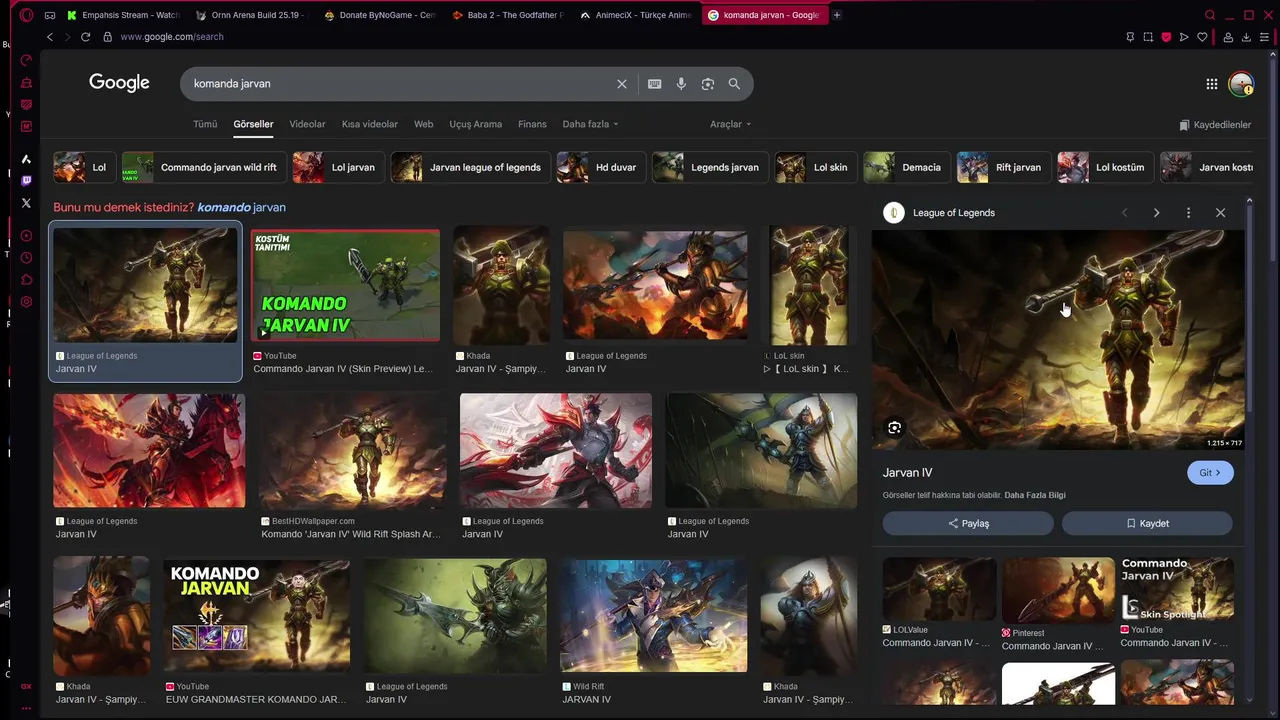The width and height of the screenshot is (1280, 720).
Task: Click the Paylaş share button
Action: click(968, 523)
